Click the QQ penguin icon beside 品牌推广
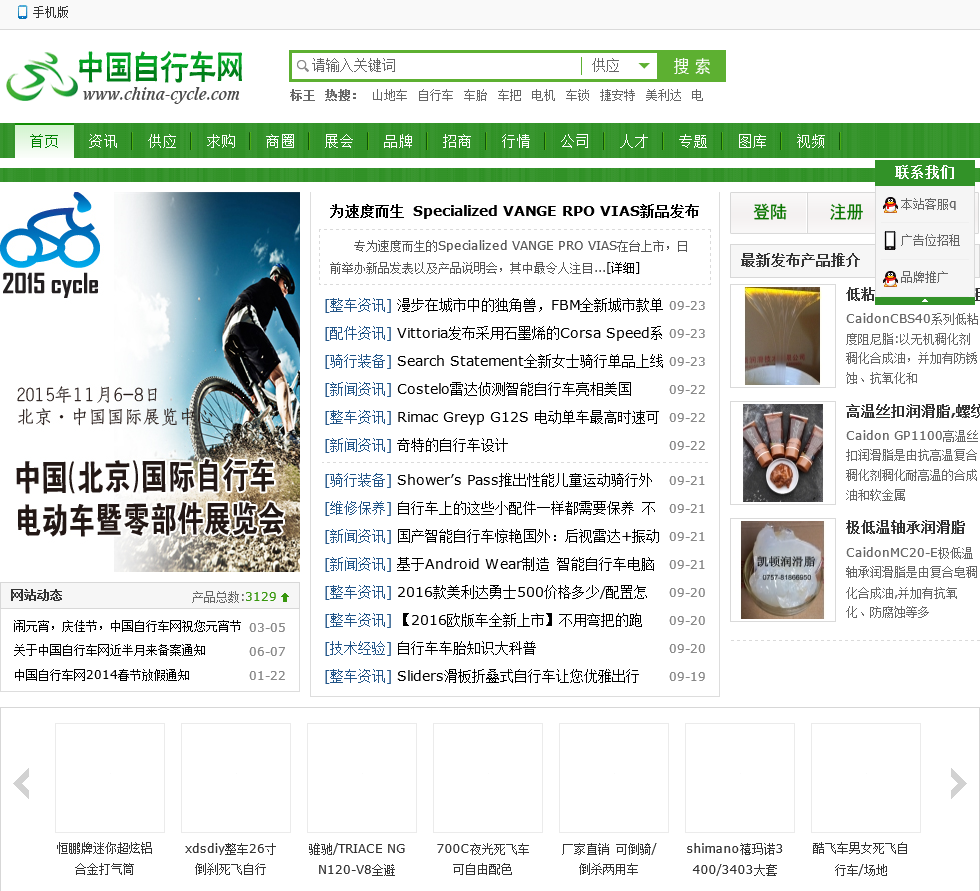Viewport: 980px width, 891px height. click(890, 277)
